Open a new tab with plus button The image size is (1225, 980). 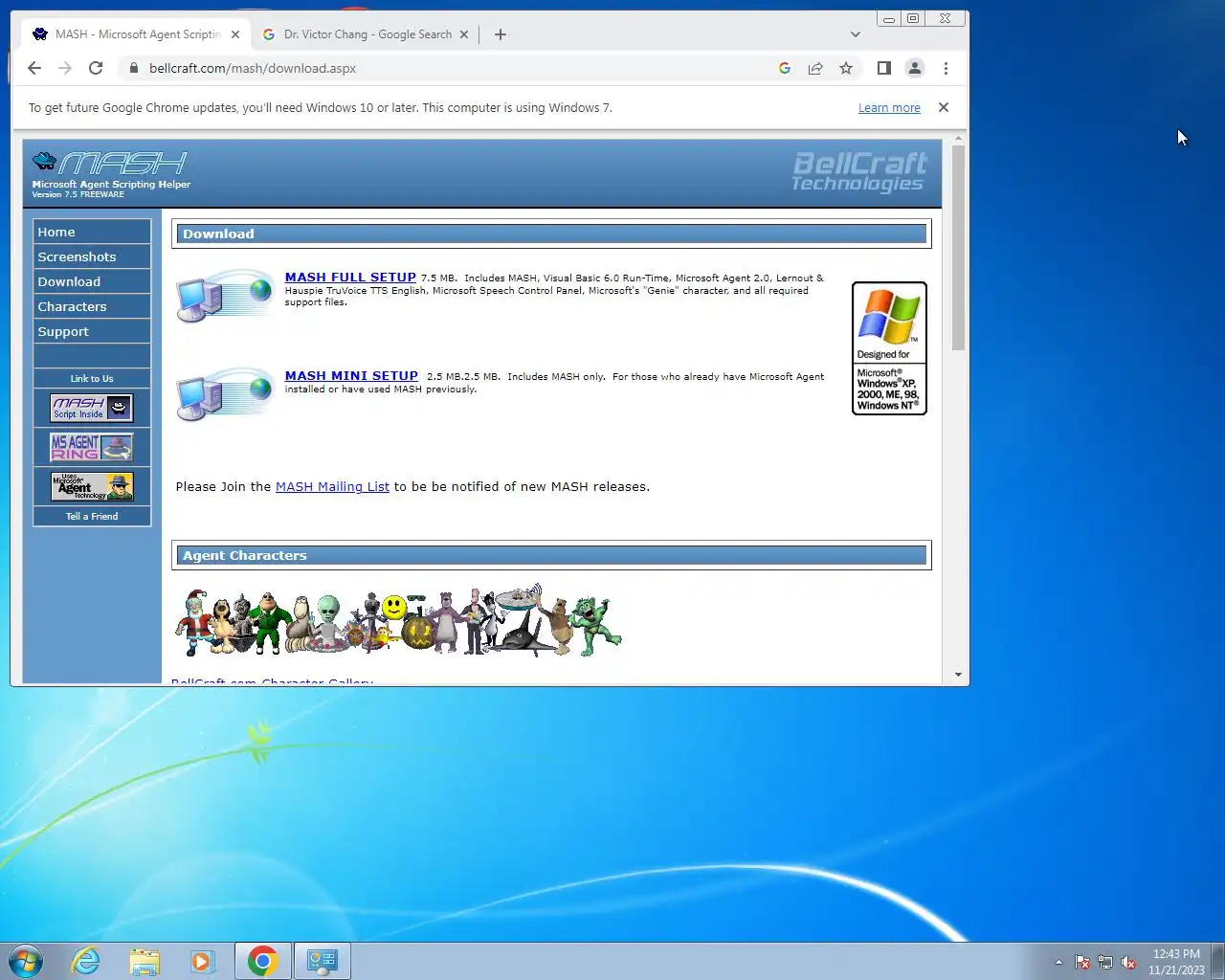(x=501, y=34)
